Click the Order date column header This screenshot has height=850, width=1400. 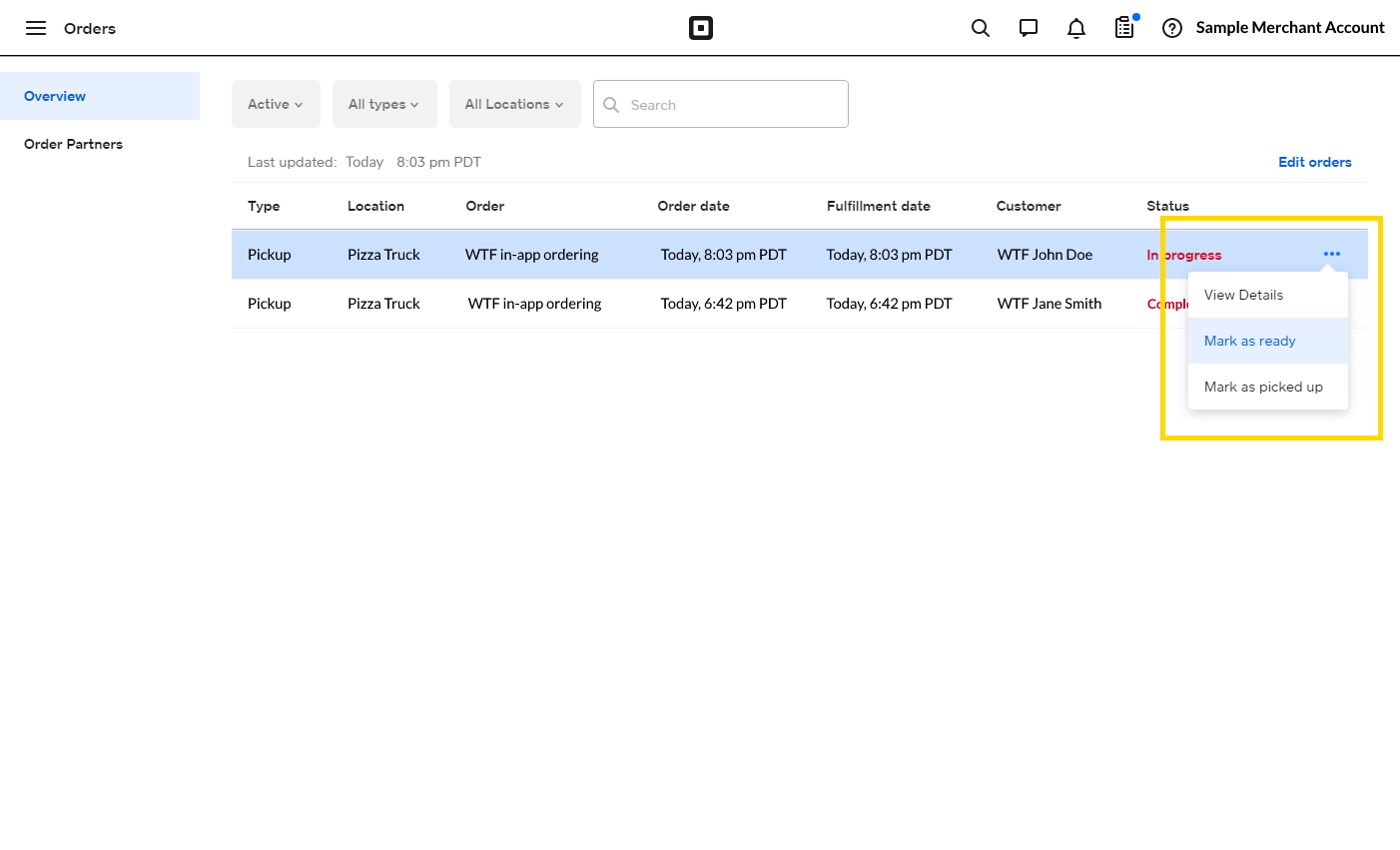[693, 206]
